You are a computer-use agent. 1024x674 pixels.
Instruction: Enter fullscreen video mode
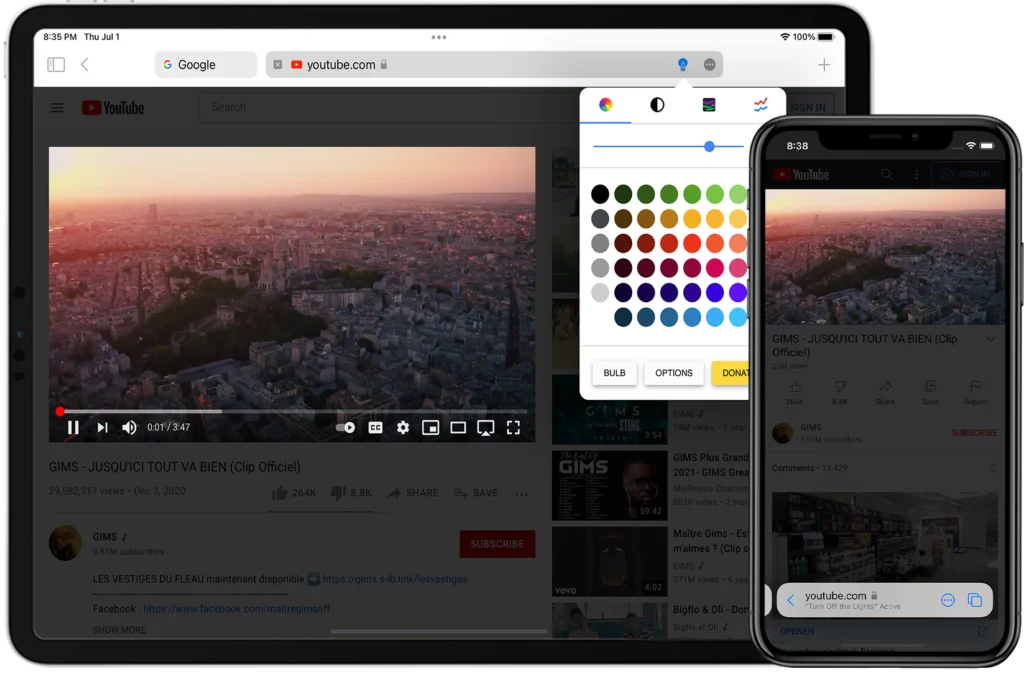513,428
